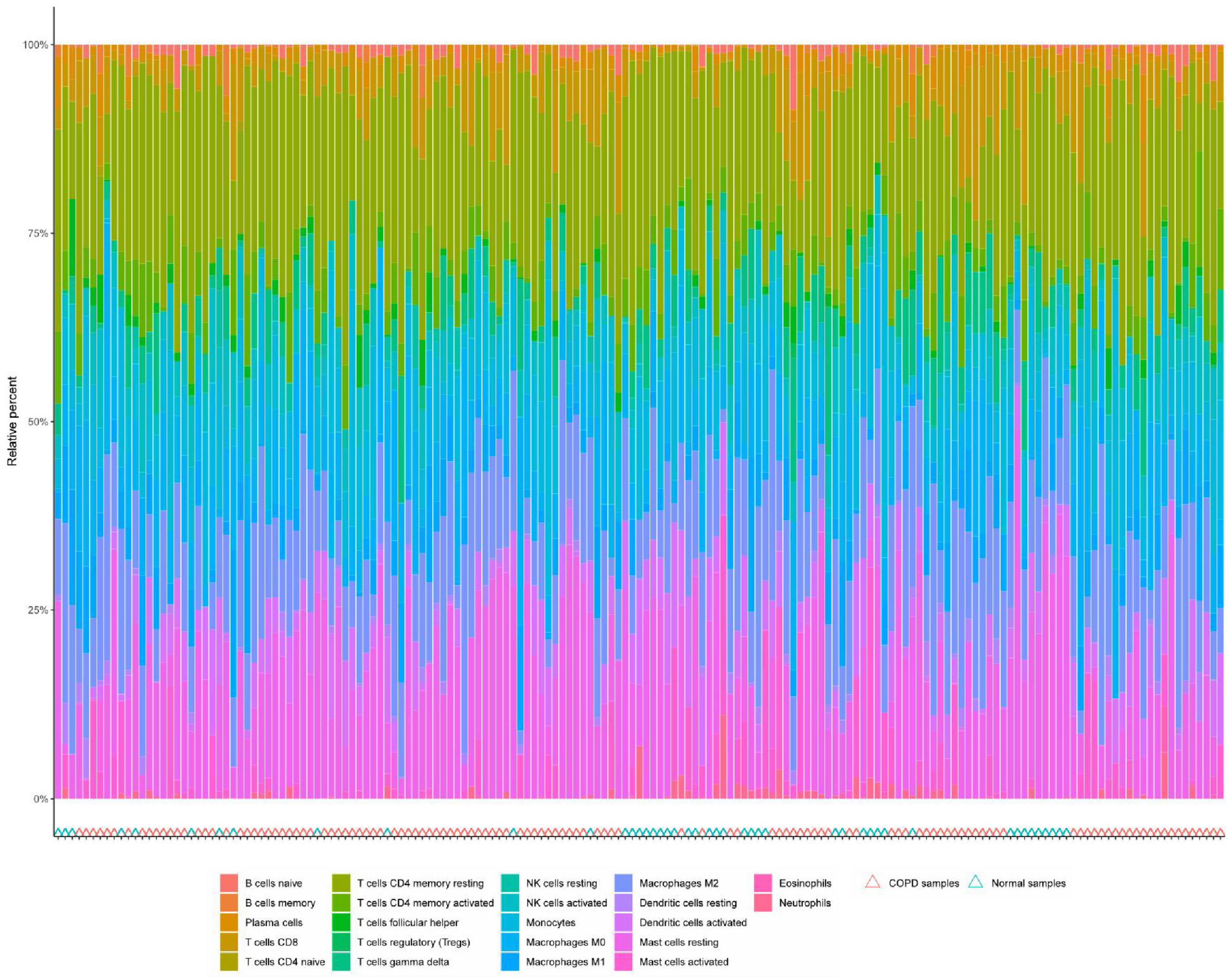Click the Normal samples triangle icon
This screenshot has width=1228, height=980.
(976, 882)
